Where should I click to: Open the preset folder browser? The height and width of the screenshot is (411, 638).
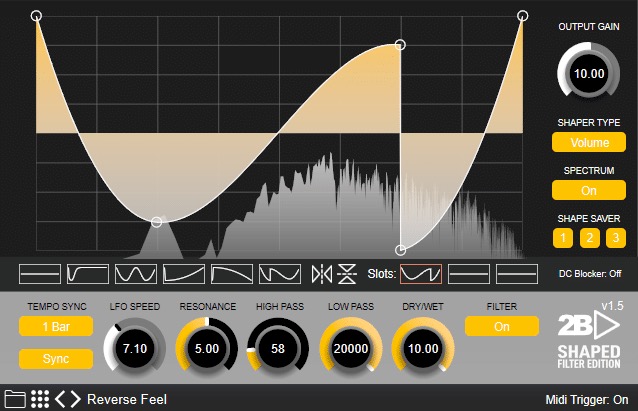tap(15, 399)
